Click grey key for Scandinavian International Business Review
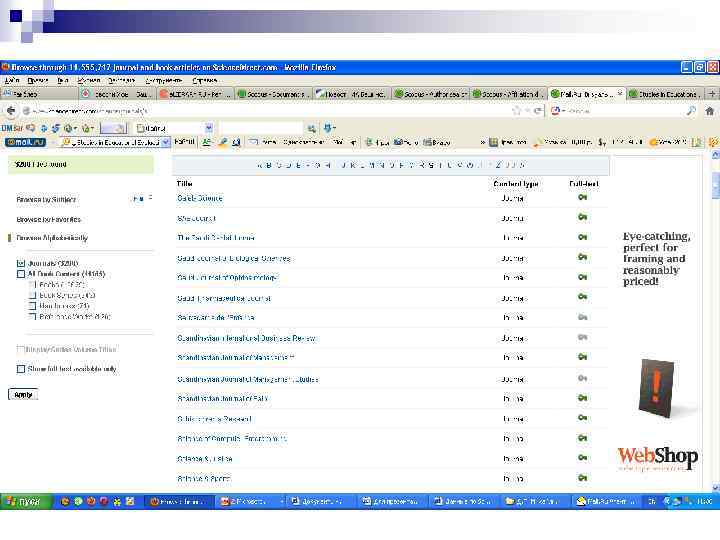The height and width of the screenshot is (540, 720). coord(582,338)
